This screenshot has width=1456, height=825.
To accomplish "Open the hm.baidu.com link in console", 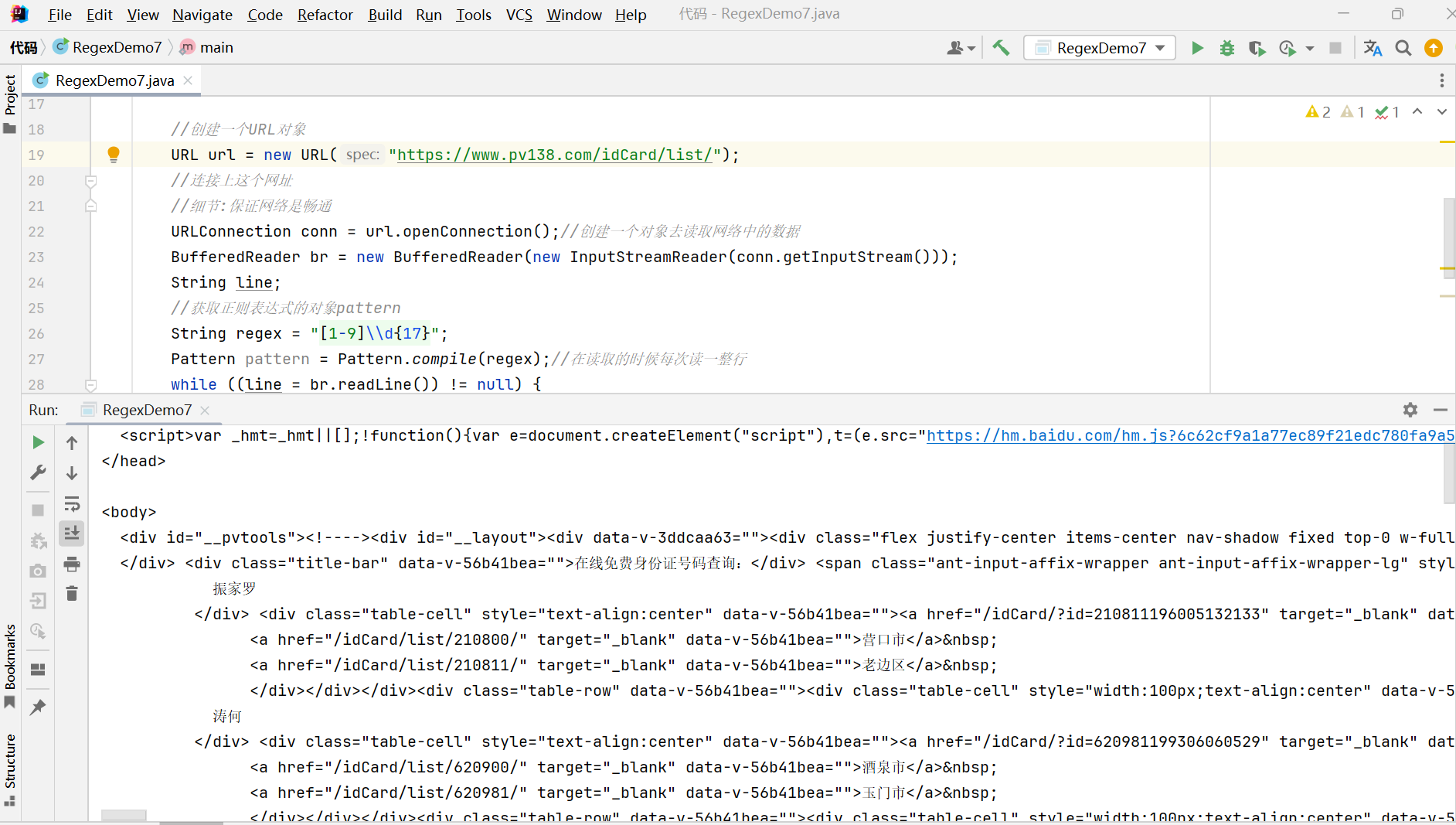I will coord(1190,435).
